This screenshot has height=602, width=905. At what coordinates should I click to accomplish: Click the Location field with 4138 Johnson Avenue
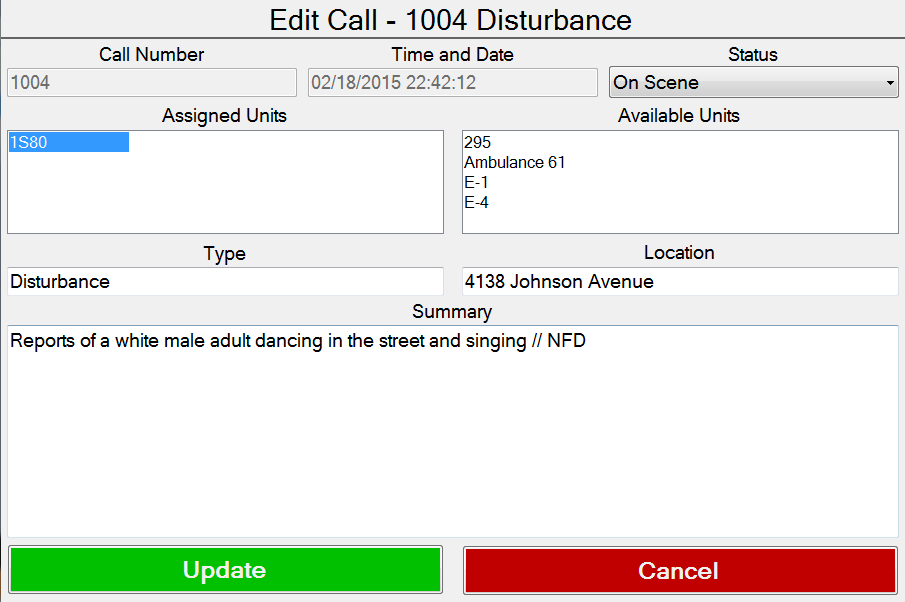coord(680,281)
